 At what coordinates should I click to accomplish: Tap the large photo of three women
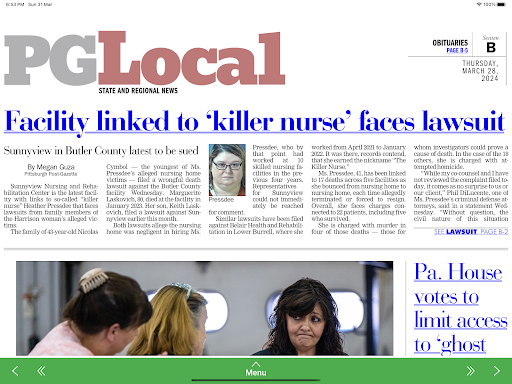tap(204, 308)
